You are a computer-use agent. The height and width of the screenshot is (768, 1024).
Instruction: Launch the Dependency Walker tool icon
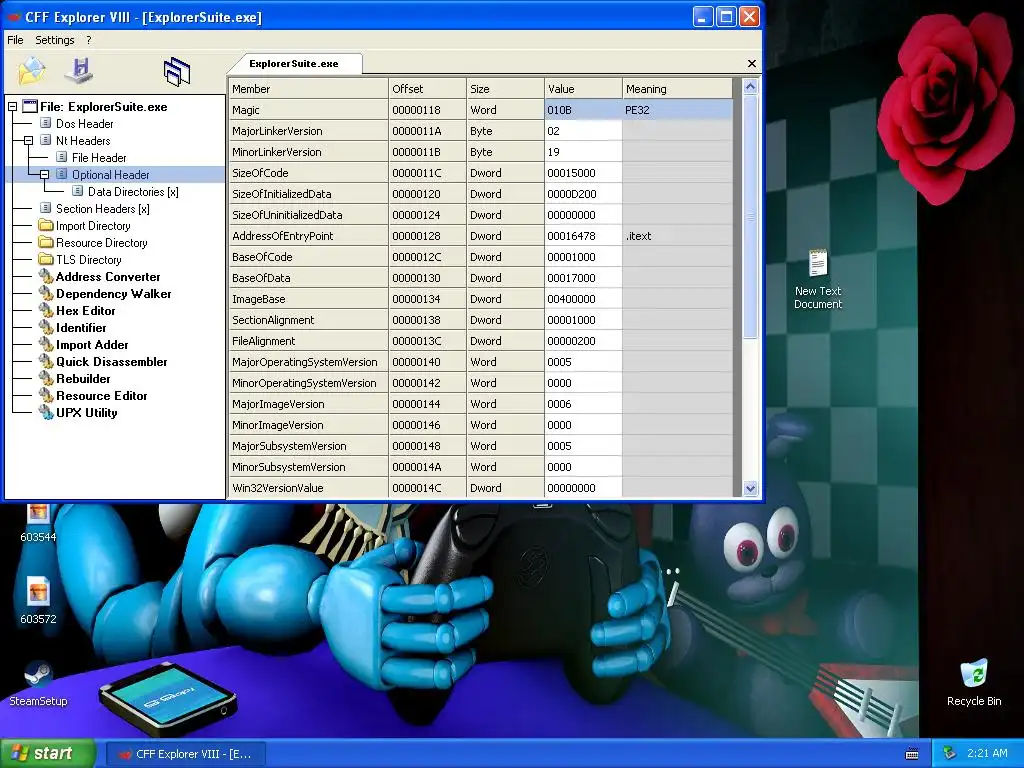pos(46,293)
